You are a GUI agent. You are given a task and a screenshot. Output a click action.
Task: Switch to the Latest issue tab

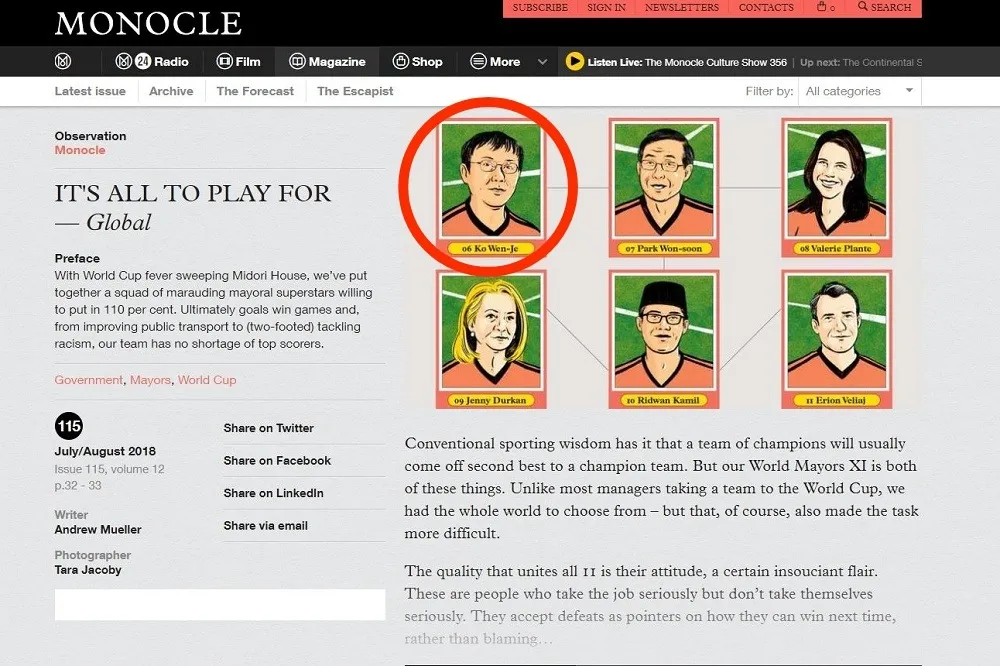[x=90, y=91]
